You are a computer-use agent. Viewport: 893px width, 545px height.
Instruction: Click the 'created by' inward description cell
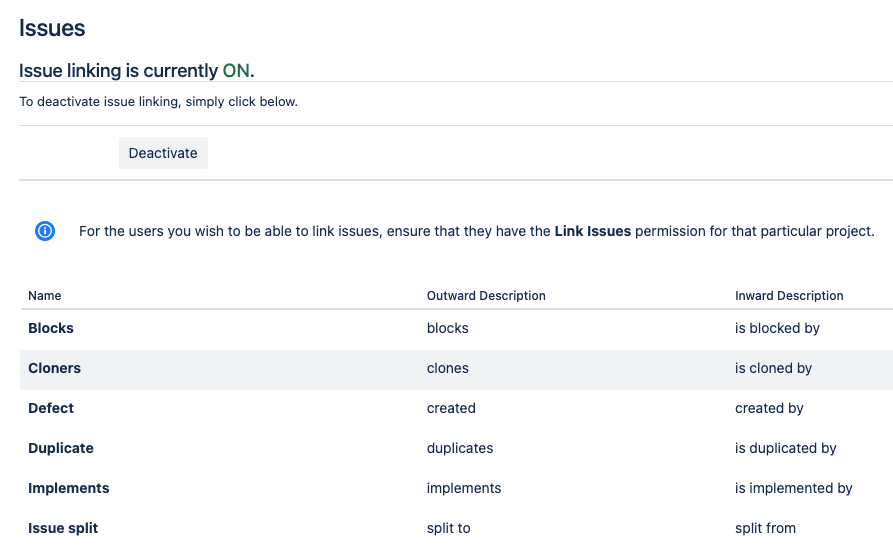click(769, 408)
